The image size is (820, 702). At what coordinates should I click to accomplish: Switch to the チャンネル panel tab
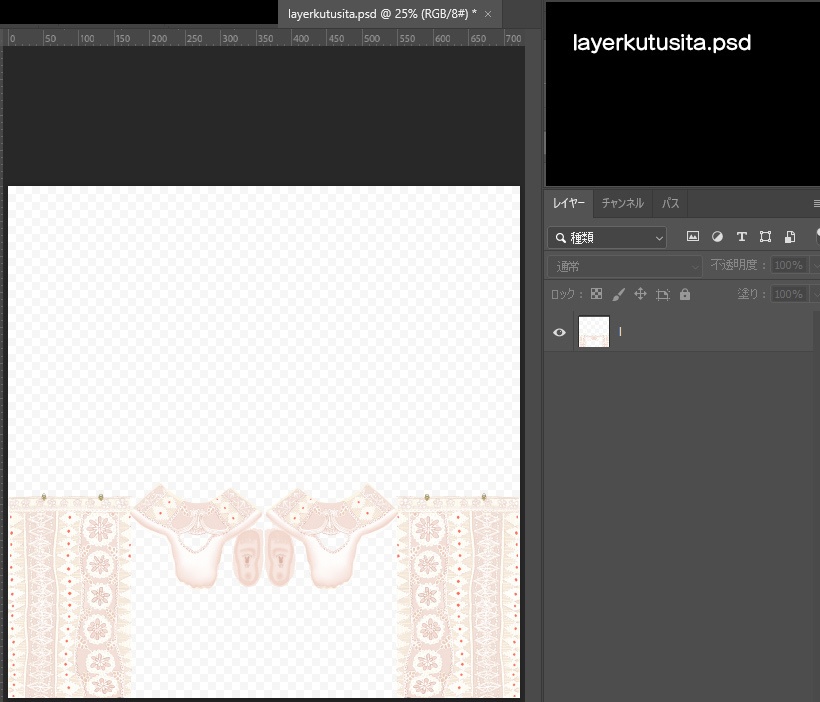[622, 203]
